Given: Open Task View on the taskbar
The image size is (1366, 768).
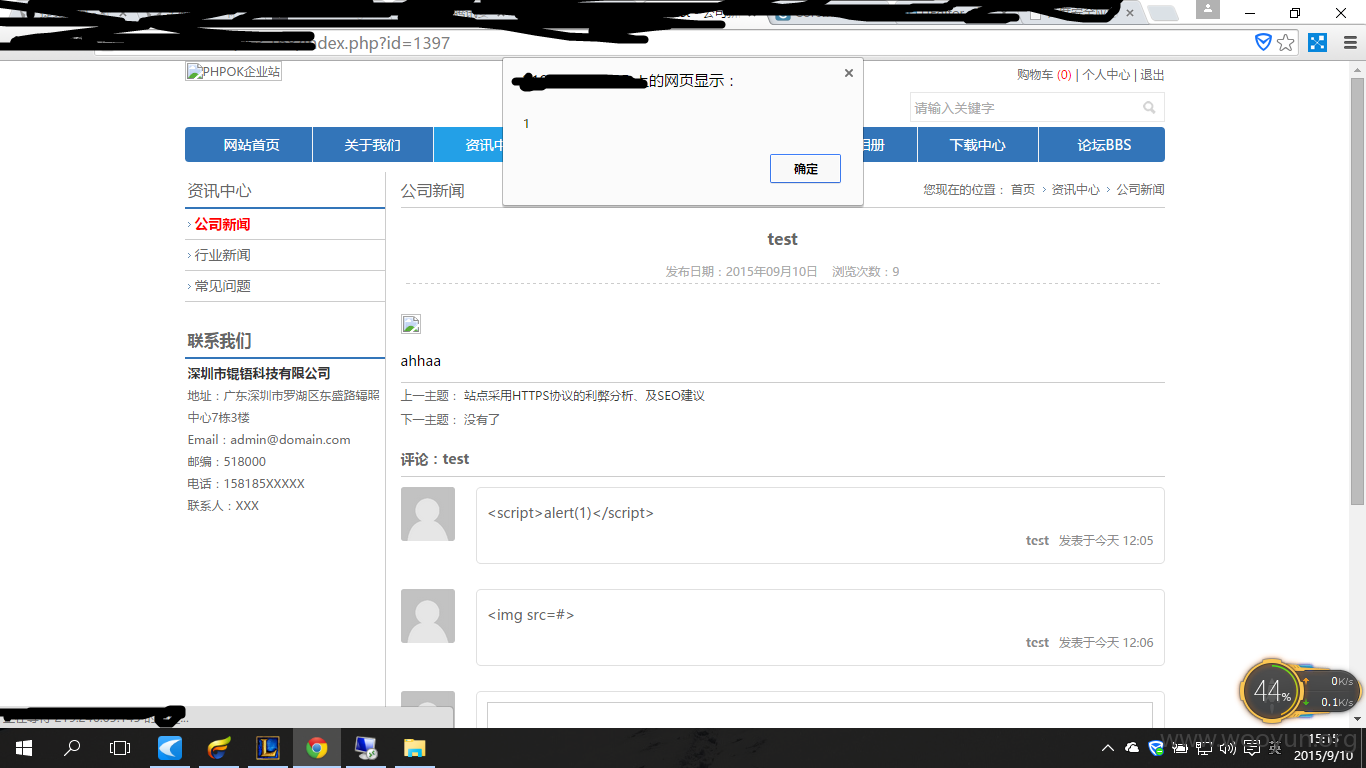Looking at the screenshot, I should coord(120,748).
